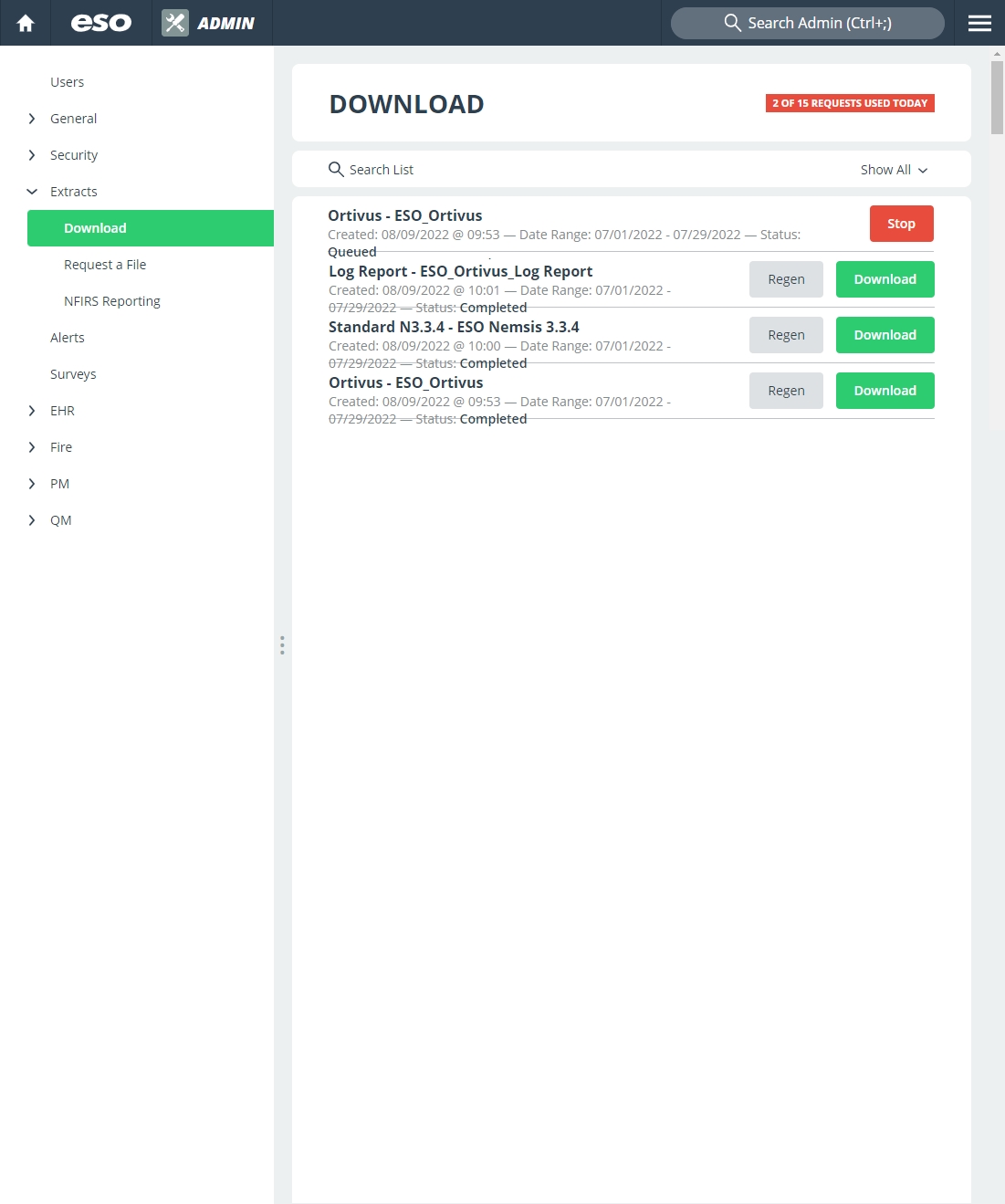This screenshot has width=1005, height=1204.
Task: Click the 'Queued' status text
Action: coord(352,252)
